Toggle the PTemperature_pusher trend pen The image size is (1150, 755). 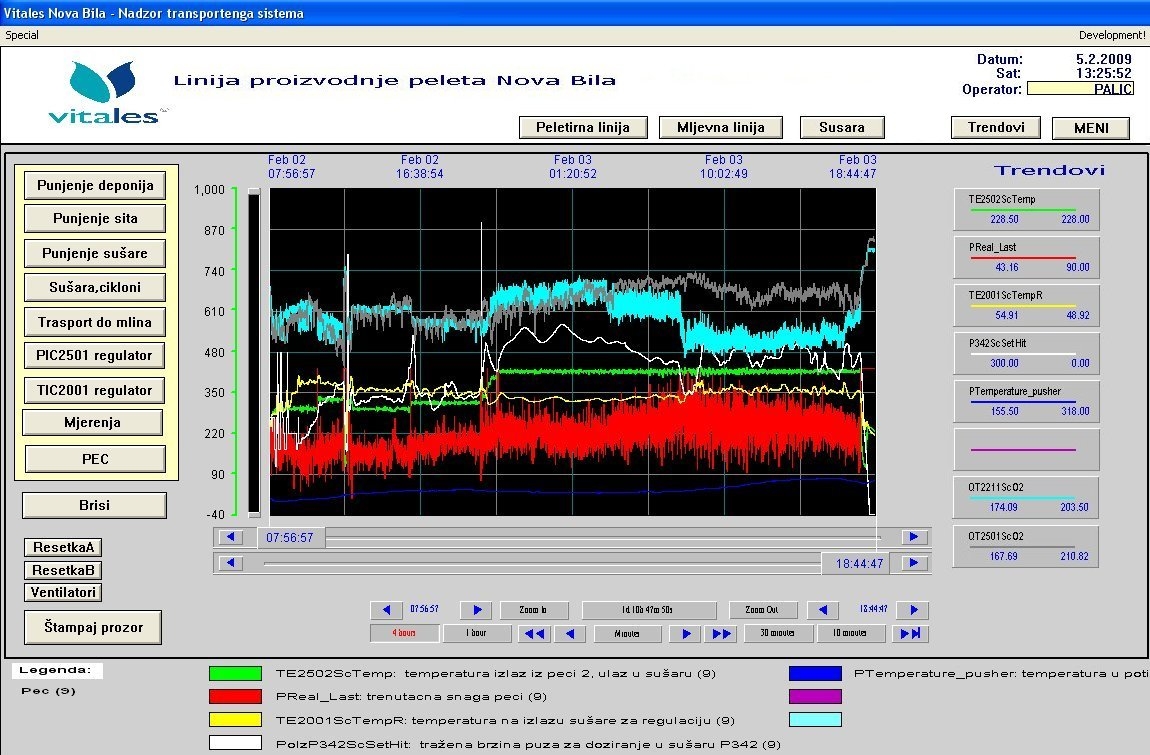pyautogui.click(x=1026, y=402)
